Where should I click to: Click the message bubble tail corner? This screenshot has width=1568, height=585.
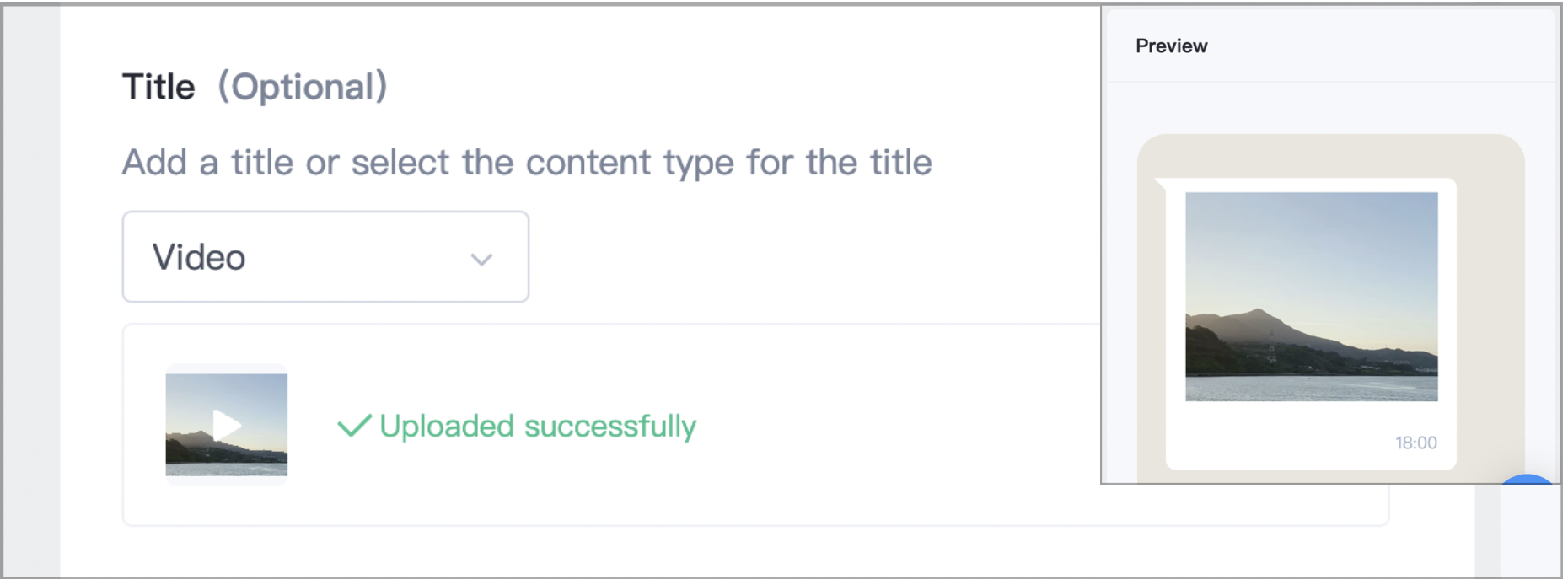1160,184
